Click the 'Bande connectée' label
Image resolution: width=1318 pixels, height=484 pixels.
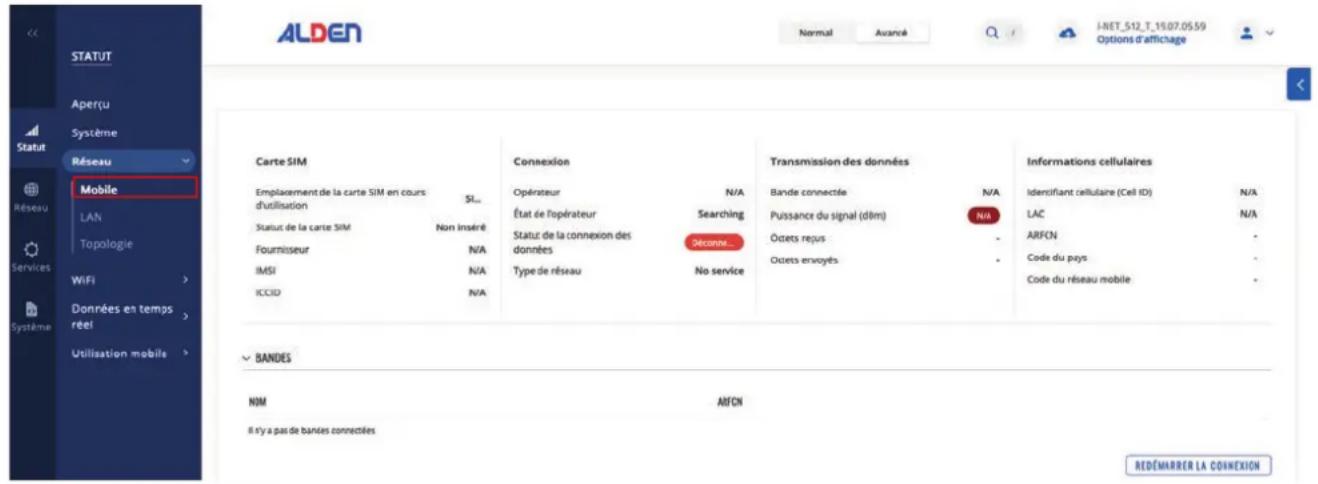click(x=809, y=191)
